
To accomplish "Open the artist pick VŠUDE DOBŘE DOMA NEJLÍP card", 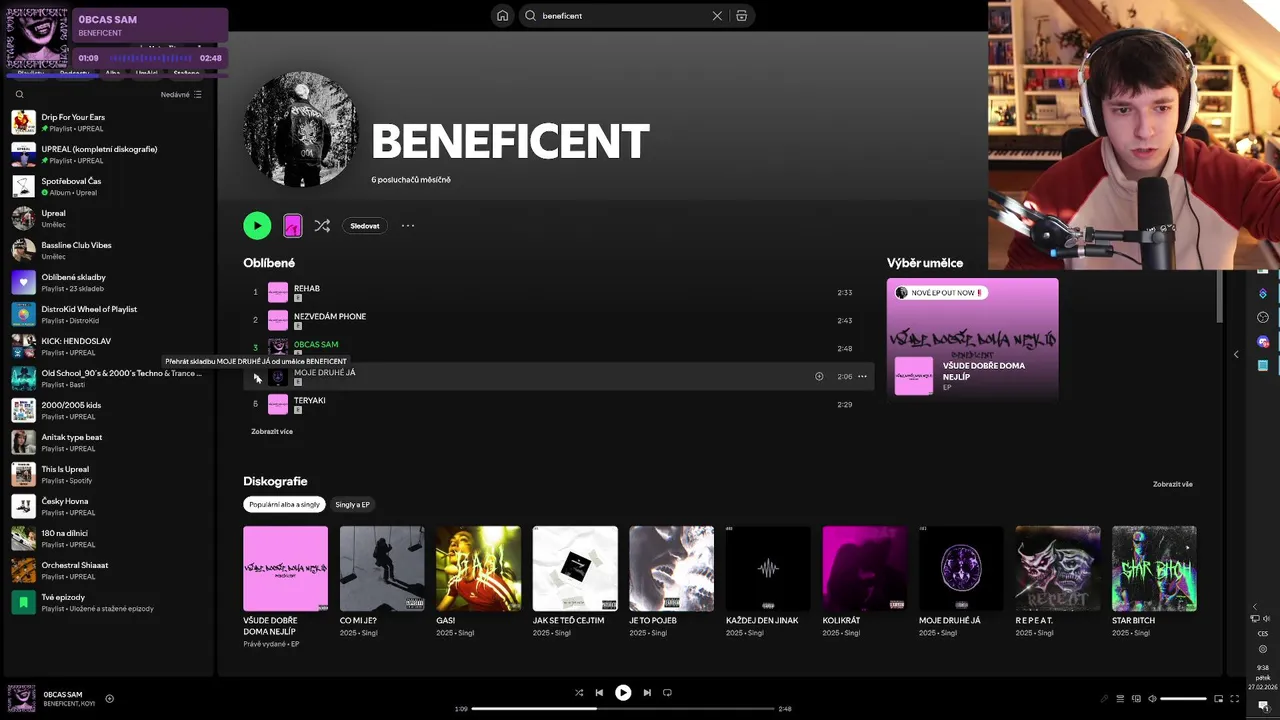I will tap(972, 340).
